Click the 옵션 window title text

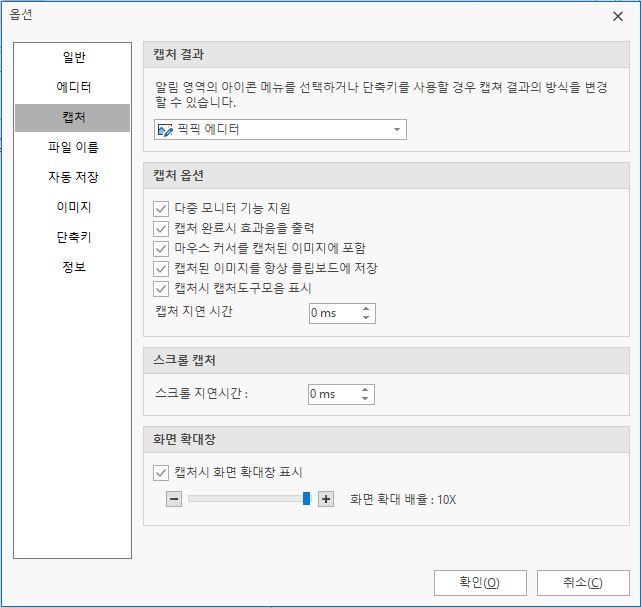[x=21, y=15]
